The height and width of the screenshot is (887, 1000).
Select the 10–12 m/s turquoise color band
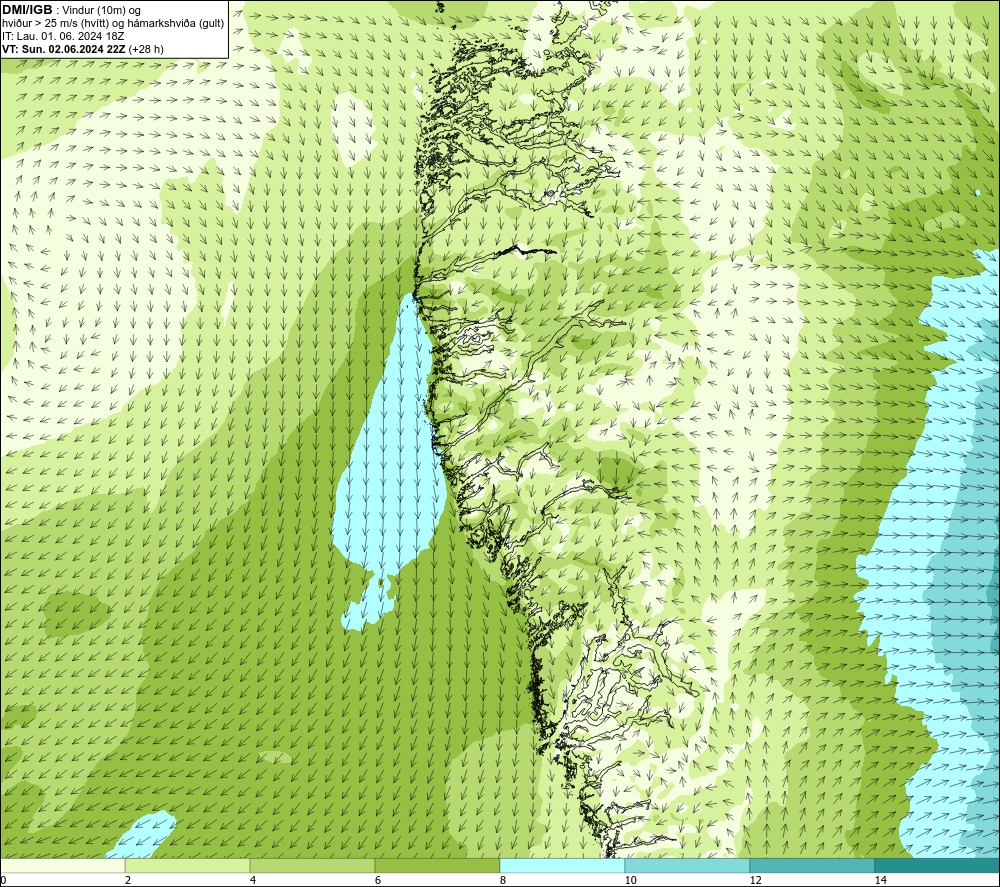point(688,866)
